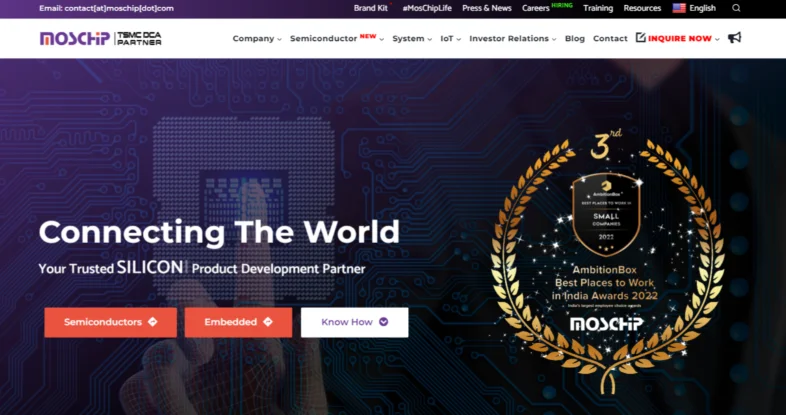The height and width of the screenshot is (415, 786).
Task: Click the HIRING badge near Careers
Action: [x=562, y=5]
